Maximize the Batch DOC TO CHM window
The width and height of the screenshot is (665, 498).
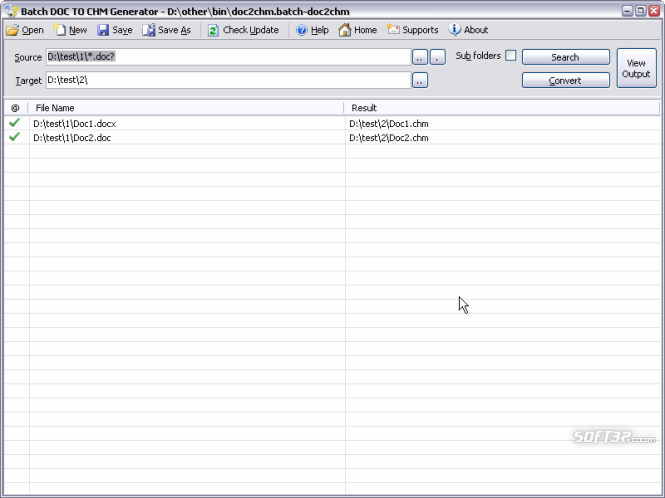[641, 11]
